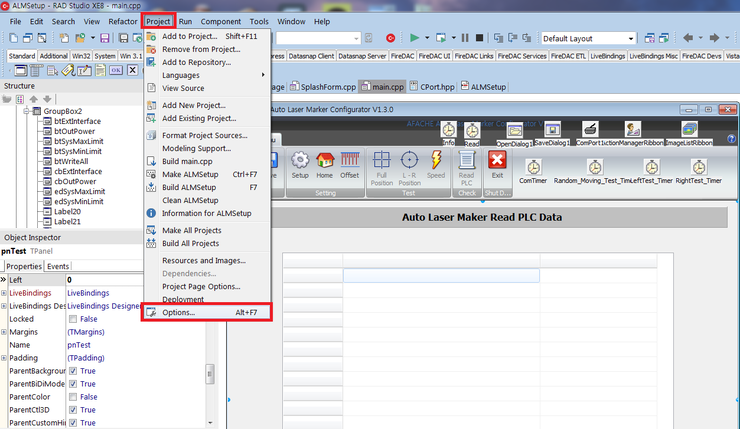Click the L-R Position ribbon button
The width and height of the screenshot is (740, 429).
pos(409,168)
